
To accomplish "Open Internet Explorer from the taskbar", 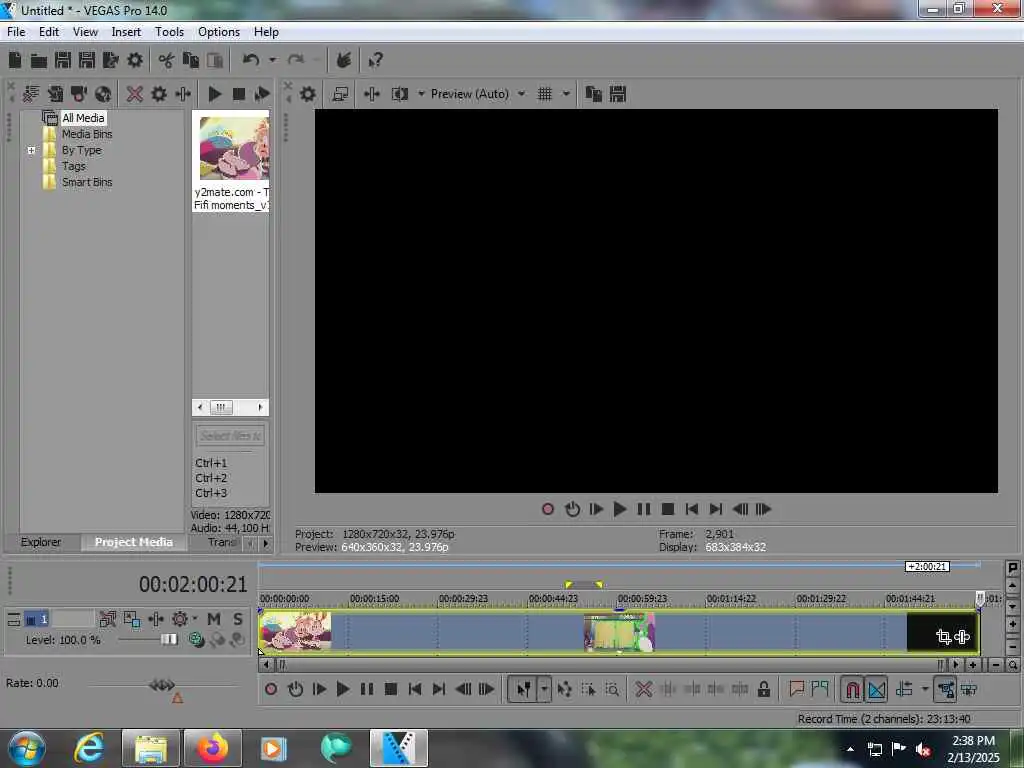I will coord(89,748).
